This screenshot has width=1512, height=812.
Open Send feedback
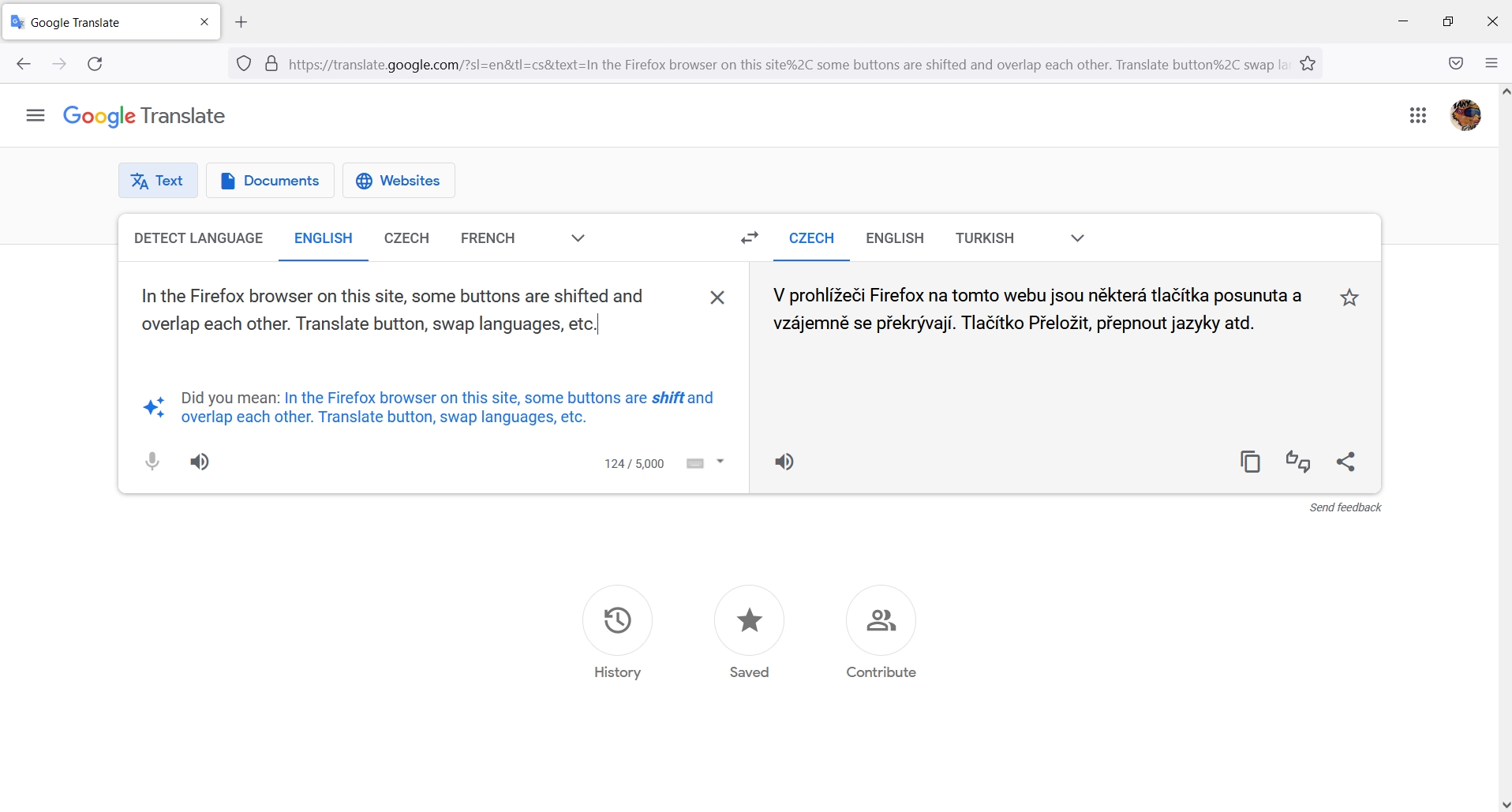[1344, 507]
